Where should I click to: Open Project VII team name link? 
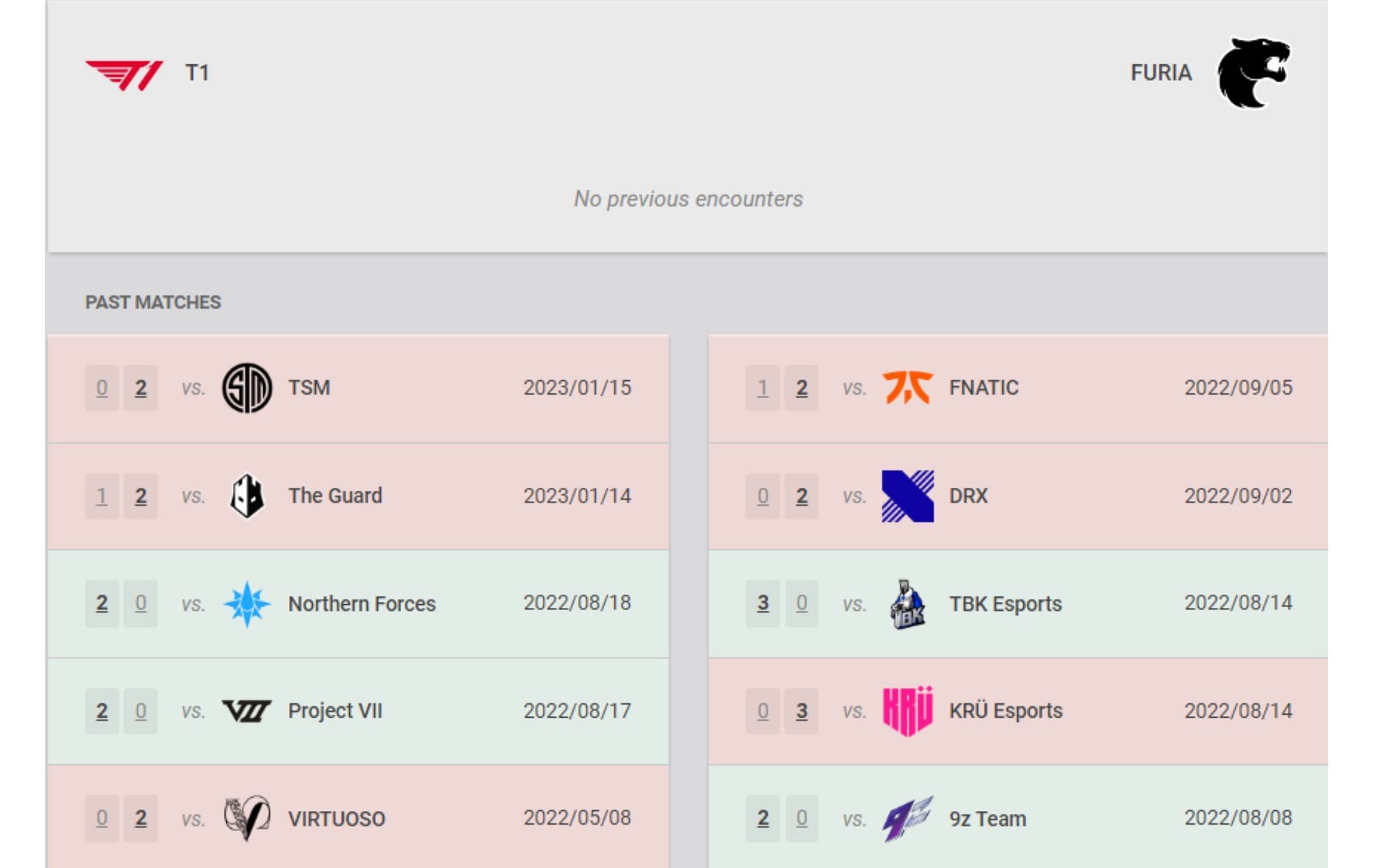(x=335, y=711)
